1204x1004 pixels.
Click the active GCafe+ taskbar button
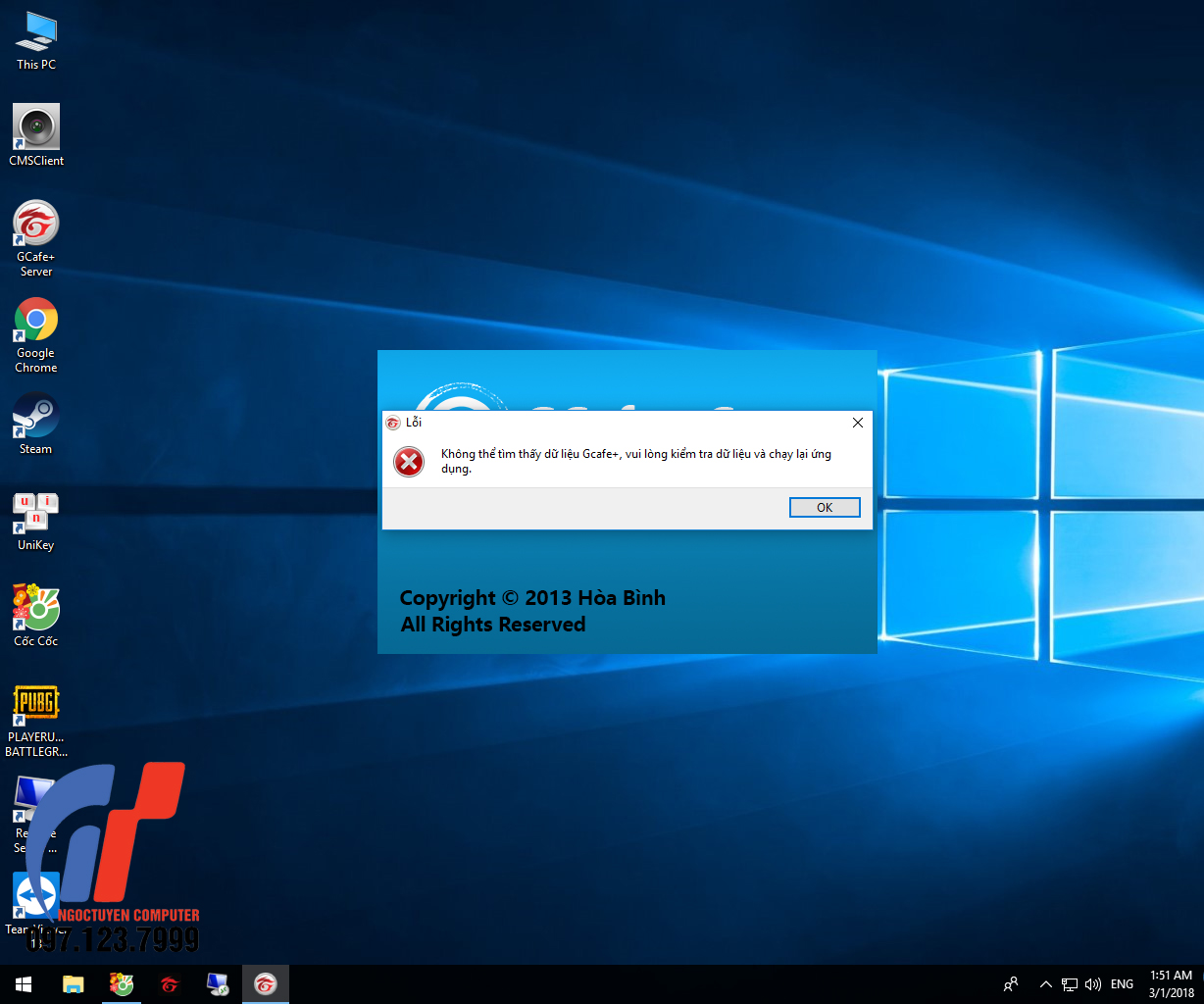266,984
